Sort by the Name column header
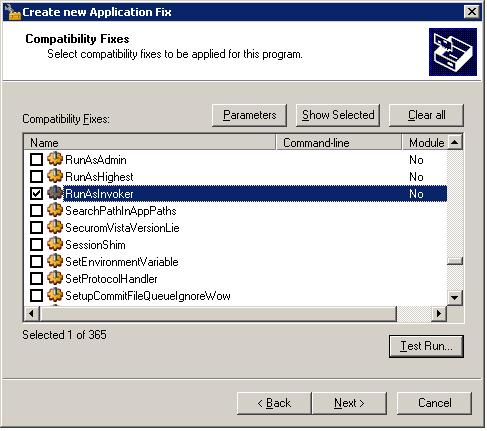This screenshot has width=487, height=431. pyautogui.click(x=150, y=143)
